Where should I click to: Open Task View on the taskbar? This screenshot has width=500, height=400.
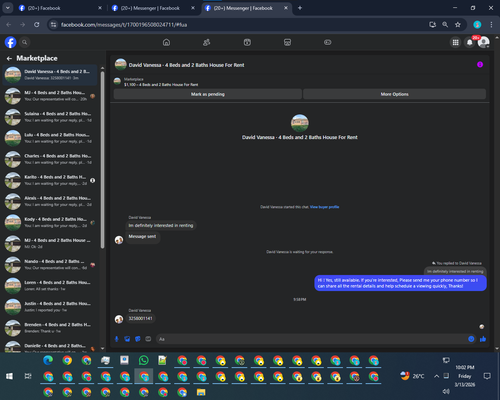pos(28,376)
